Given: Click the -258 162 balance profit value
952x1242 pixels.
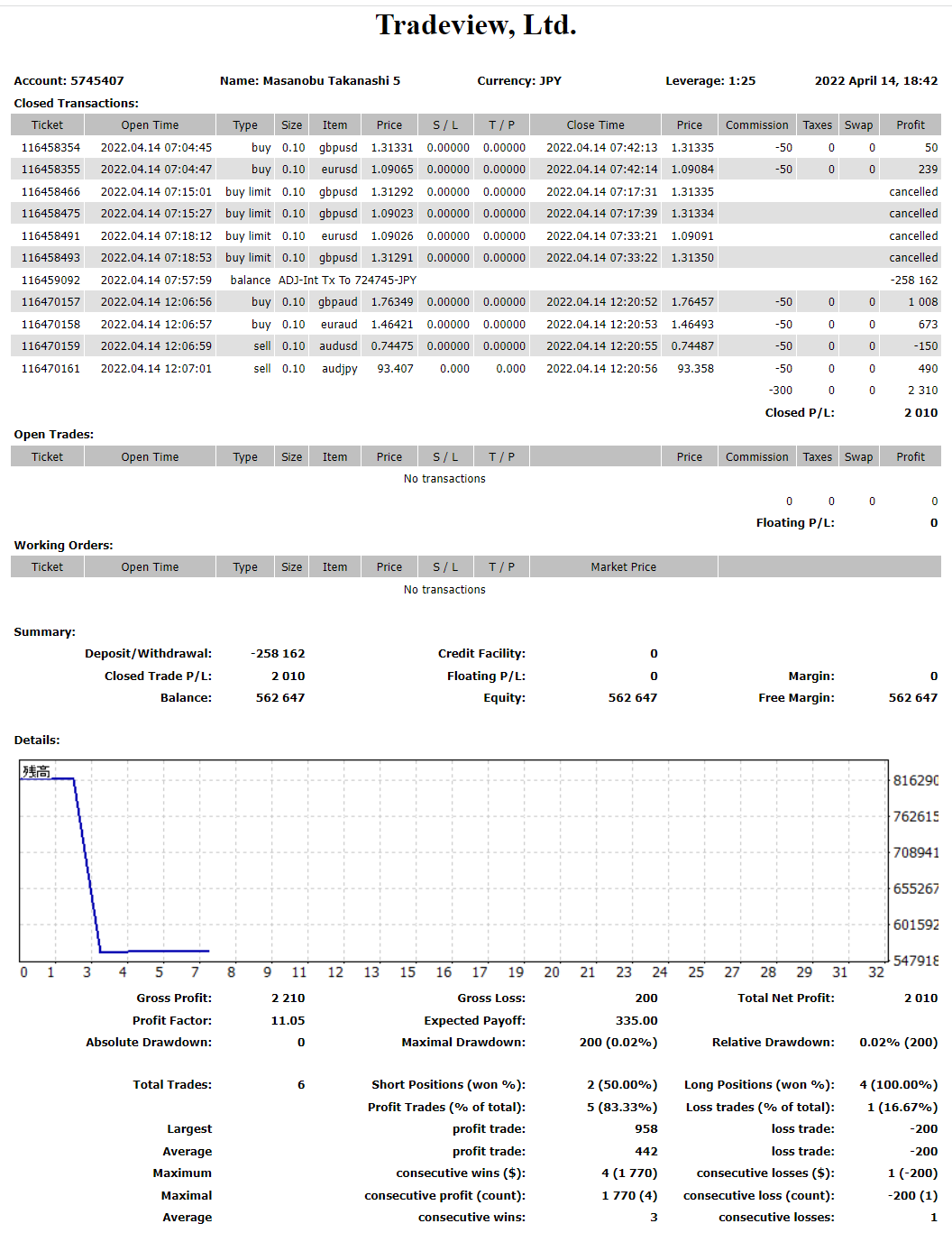Looking at the screenshot, I should click(914, 281).
